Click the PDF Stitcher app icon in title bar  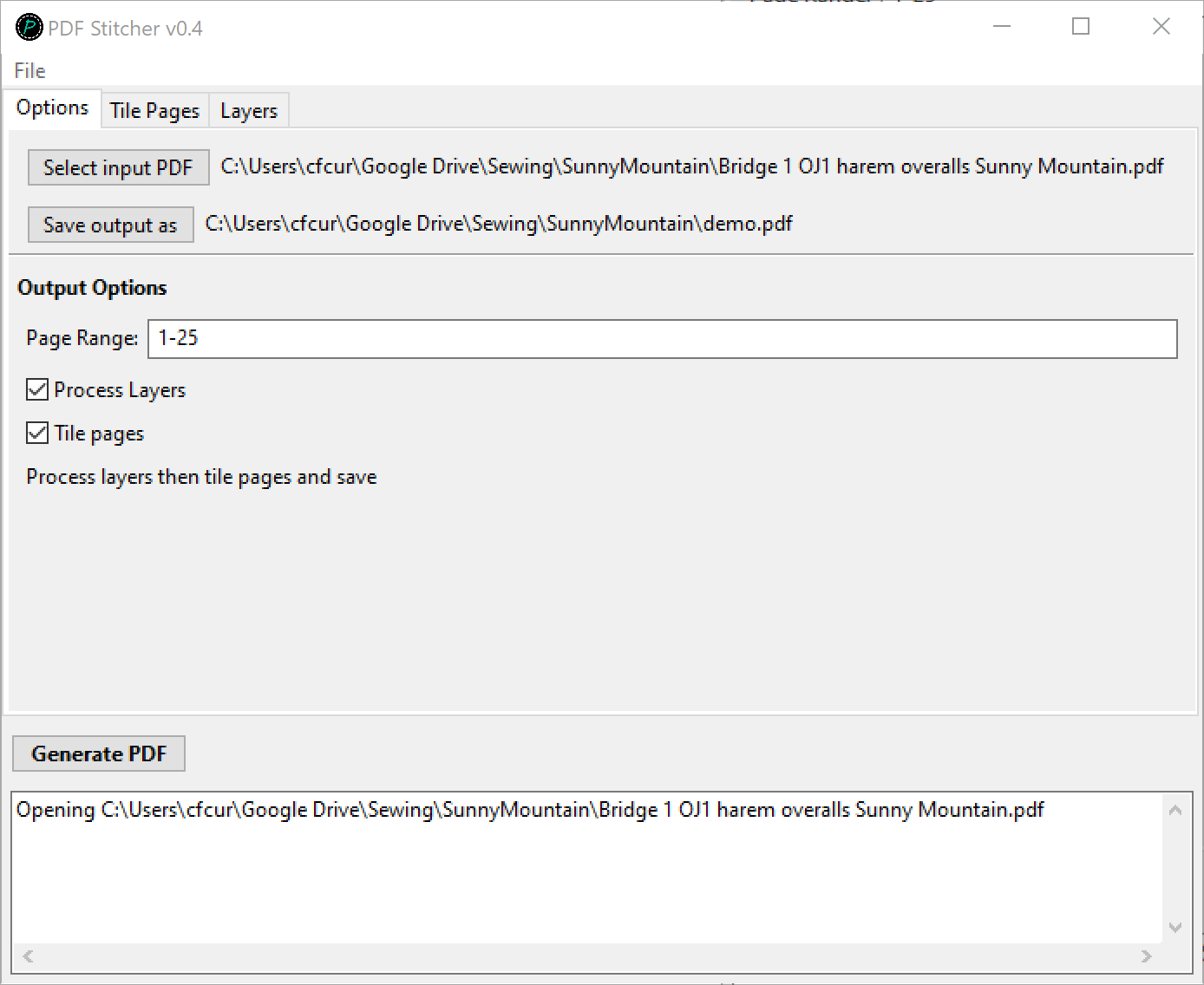[29, 28]
